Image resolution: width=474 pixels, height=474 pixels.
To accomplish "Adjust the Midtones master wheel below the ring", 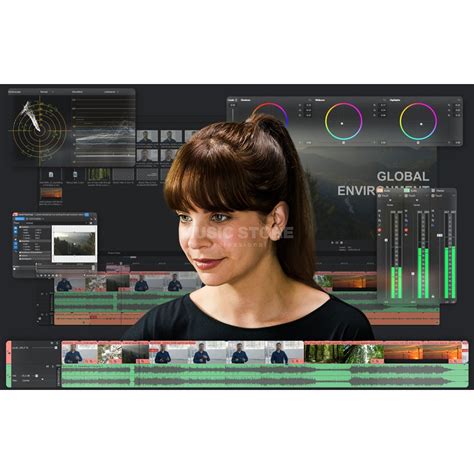I will [x=344, y=143].
